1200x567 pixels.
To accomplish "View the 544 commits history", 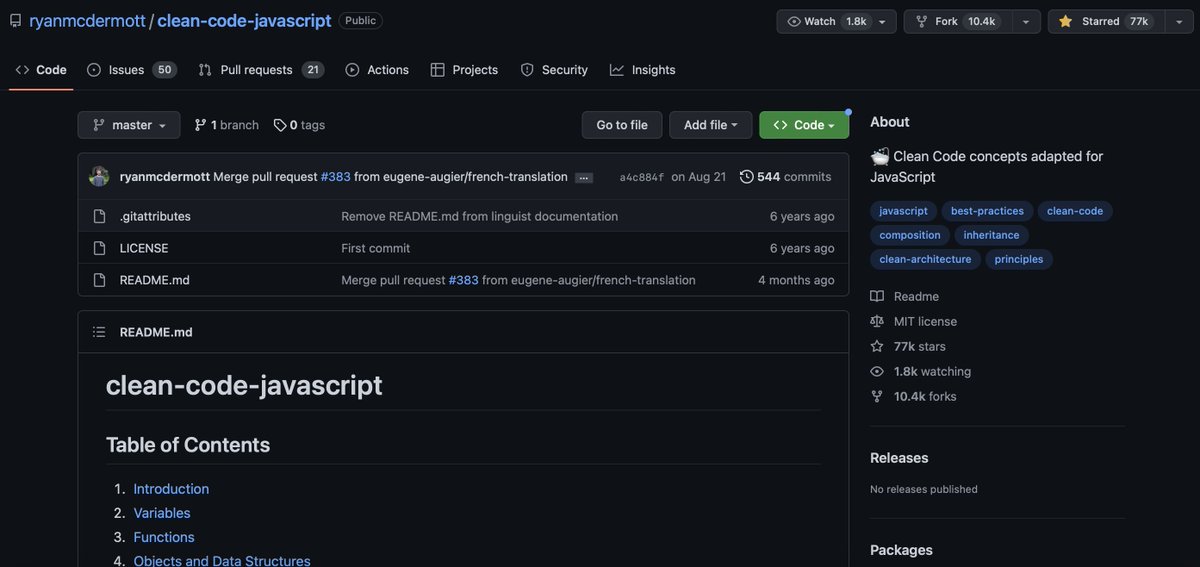I will click(785, 177).
